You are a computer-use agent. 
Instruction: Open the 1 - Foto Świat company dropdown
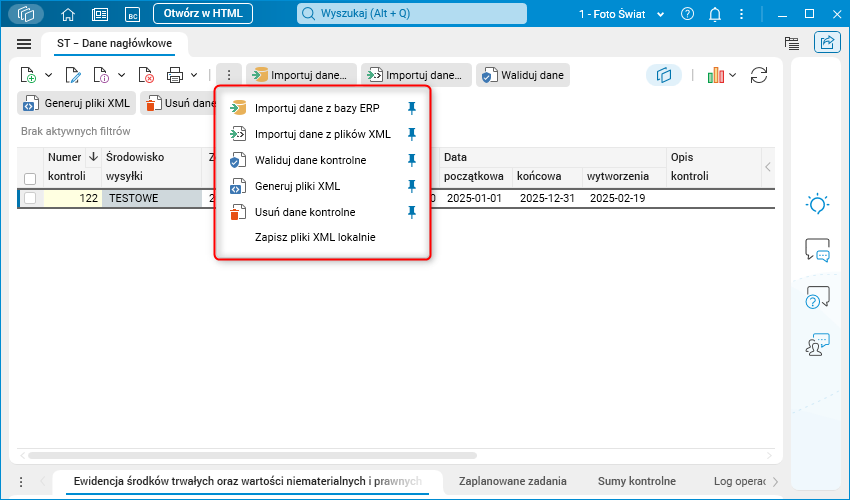621,14
